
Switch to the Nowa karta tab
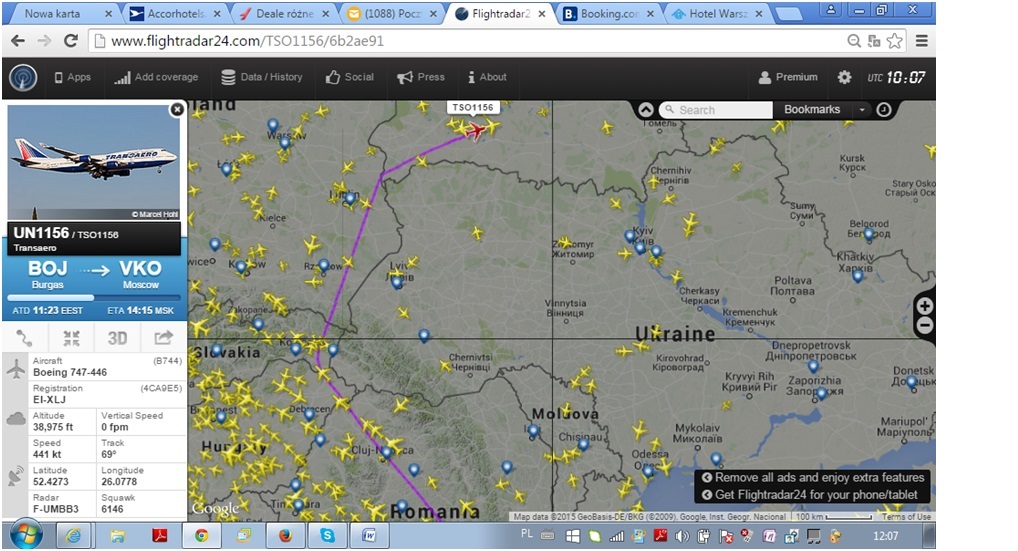click(x=62, y=14)
